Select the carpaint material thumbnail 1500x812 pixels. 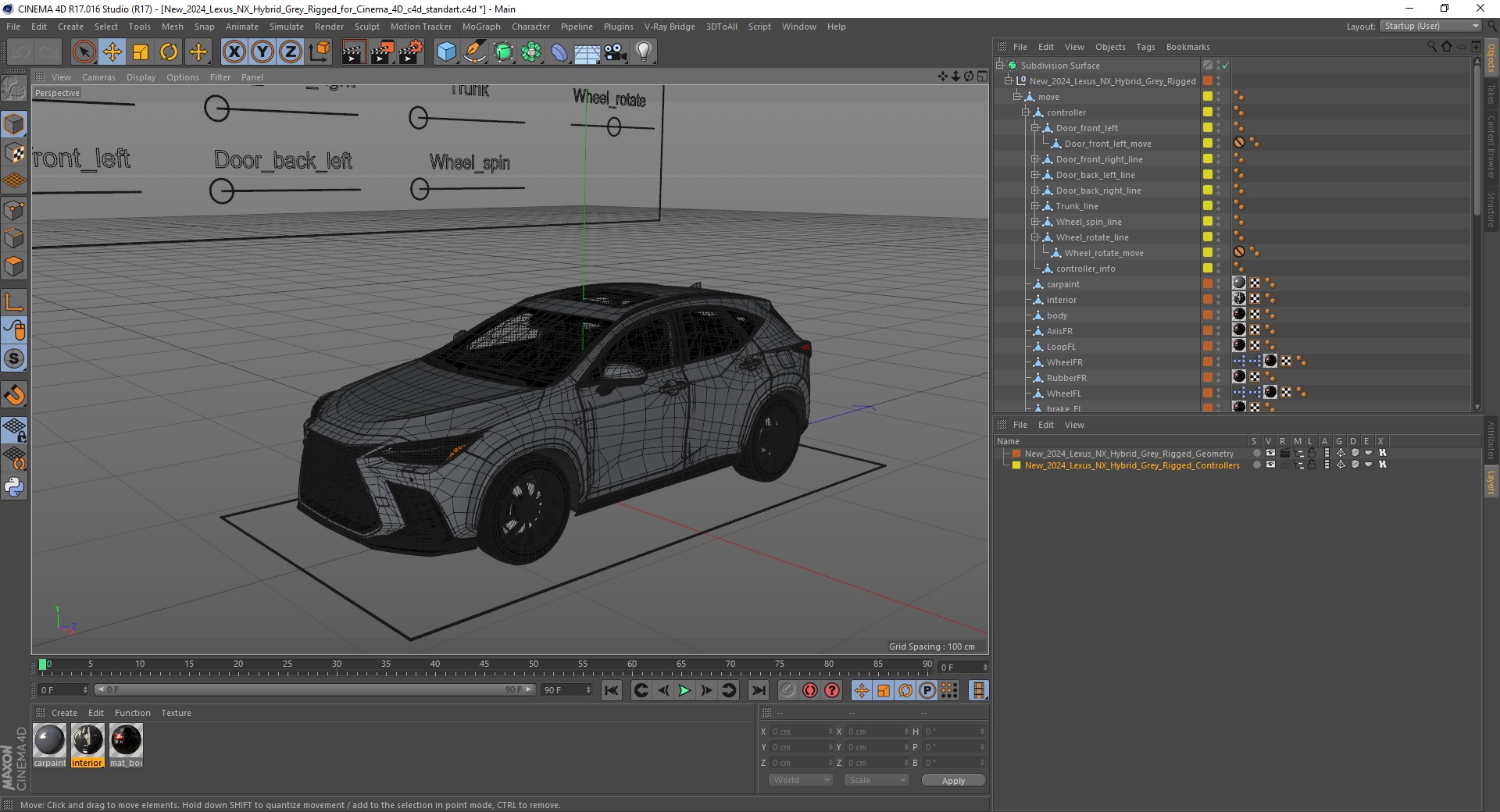coord(49,740)
